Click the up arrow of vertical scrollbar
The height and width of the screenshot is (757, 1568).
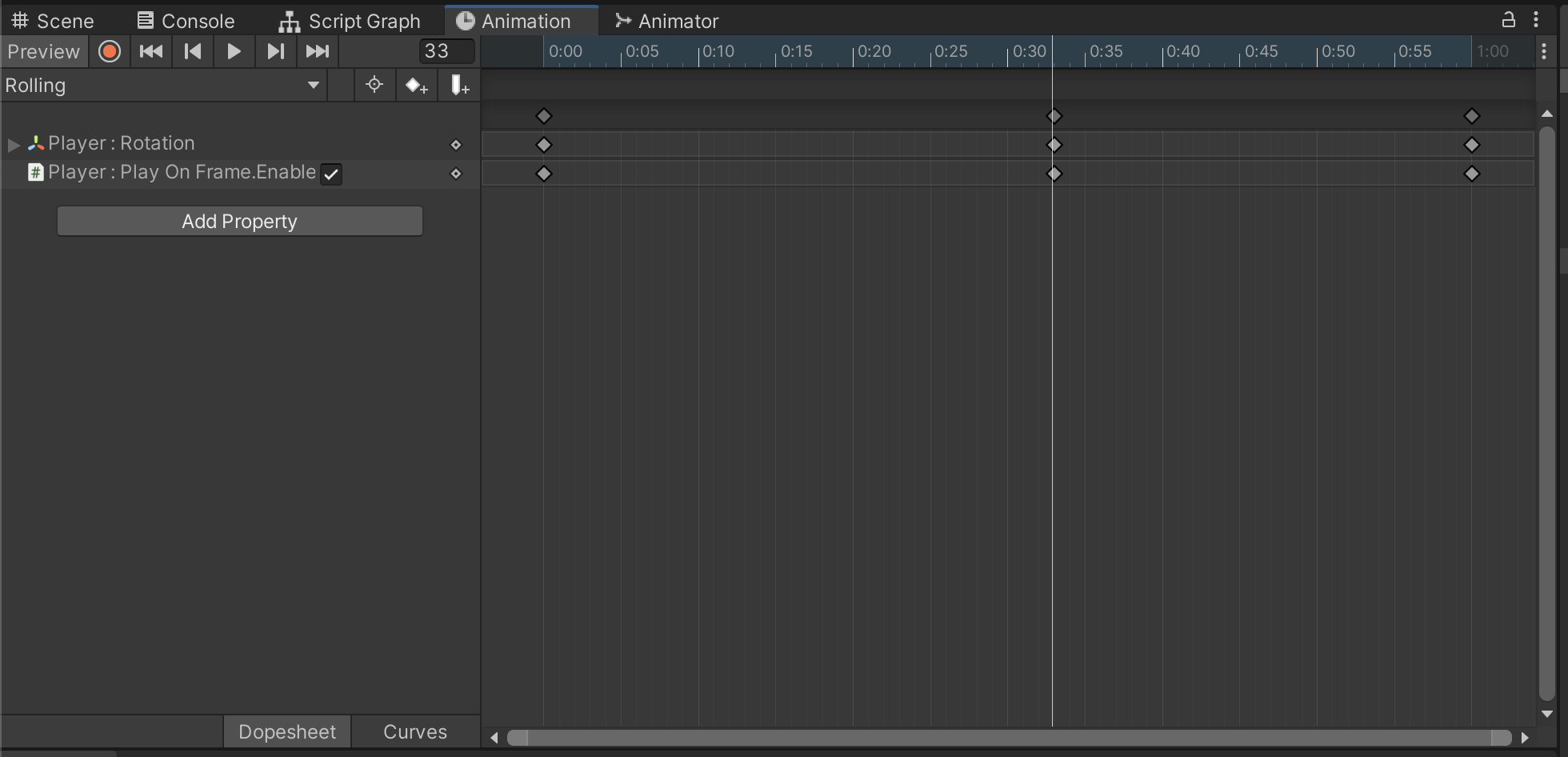(x=1547, y=114)
